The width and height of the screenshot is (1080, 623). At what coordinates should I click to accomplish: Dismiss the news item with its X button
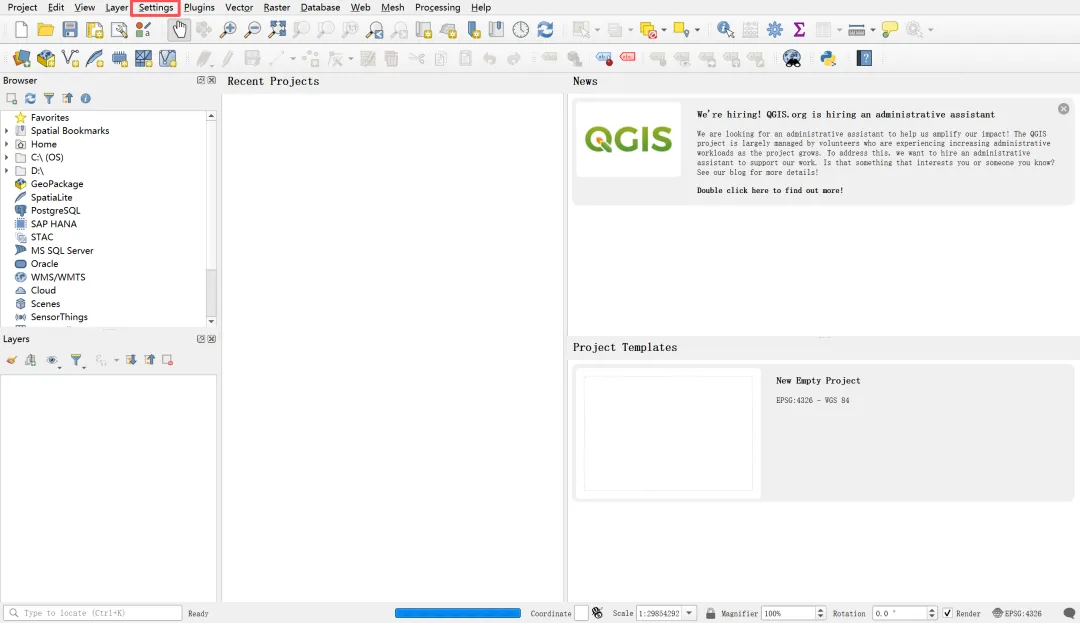[x=1063, y=109]
